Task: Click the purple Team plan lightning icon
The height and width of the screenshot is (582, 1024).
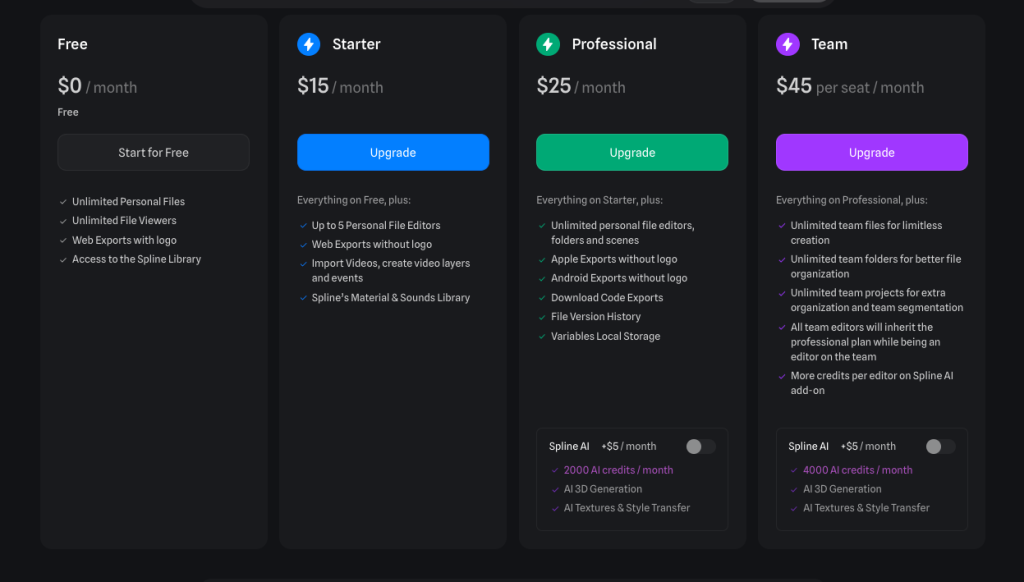Action: tap(788, 44)
